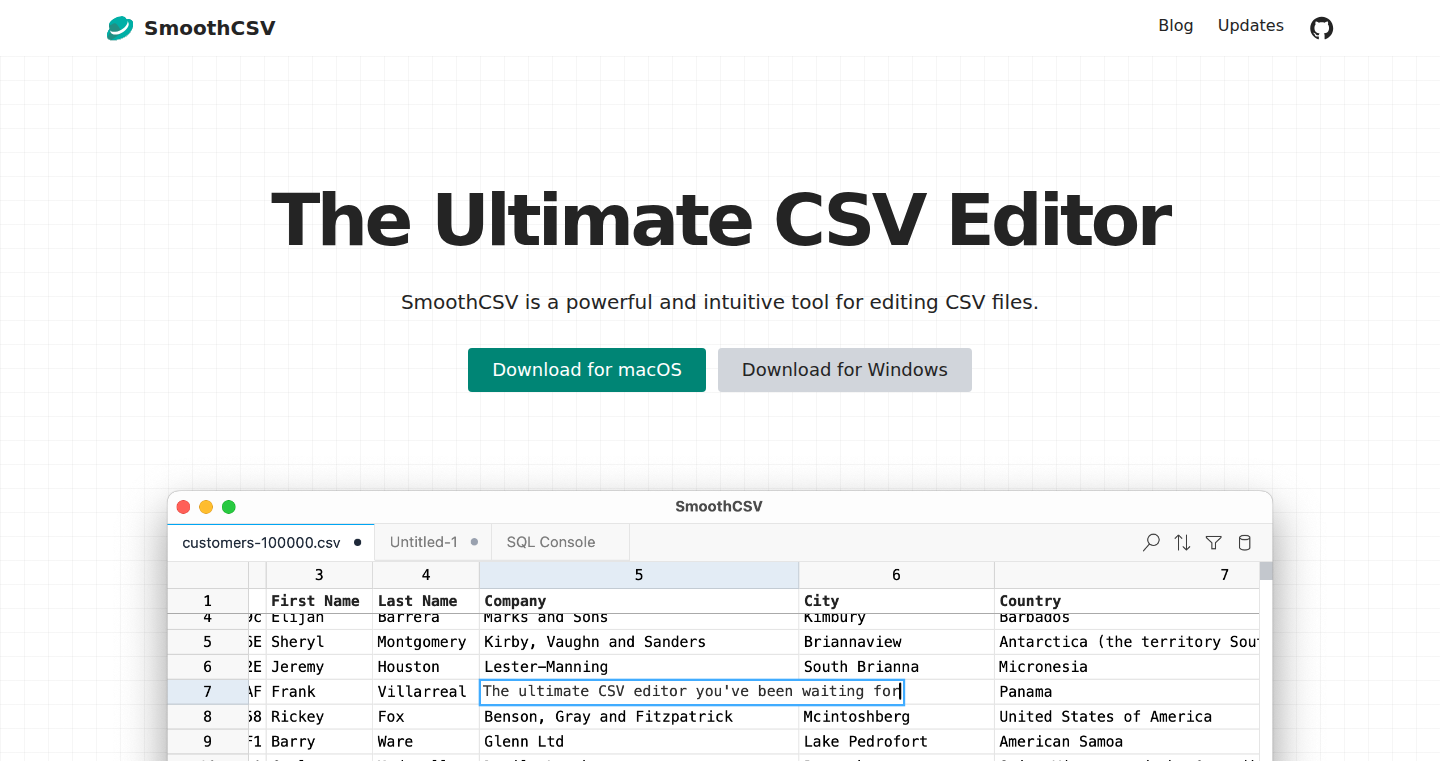This screenshot has height=761, width=1440.
Task: Click Download for macOS button
Action: pyautogui.click(x=587, y=370)
